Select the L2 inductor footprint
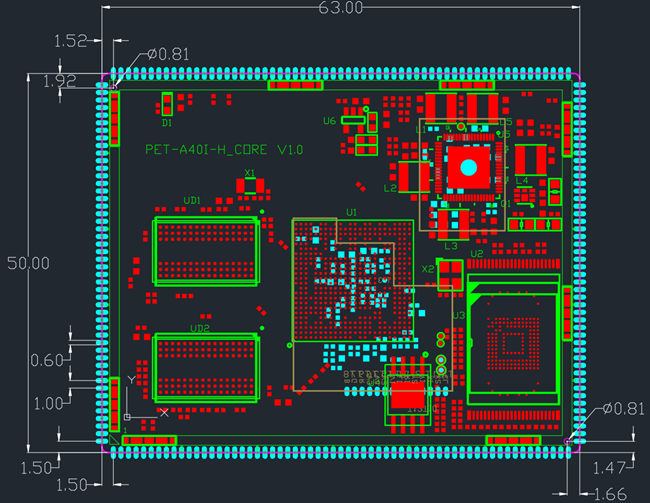Viewport: 650px width, 503px height. tap(414, 177)
